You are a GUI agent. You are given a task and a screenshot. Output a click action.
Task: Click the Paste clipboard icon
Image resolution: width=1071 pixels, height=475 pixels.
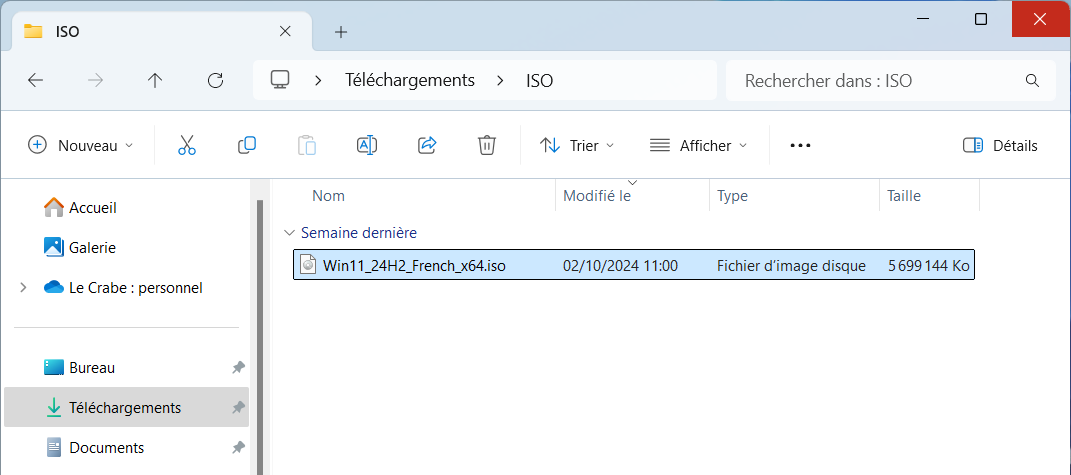[x=307, y=145]
